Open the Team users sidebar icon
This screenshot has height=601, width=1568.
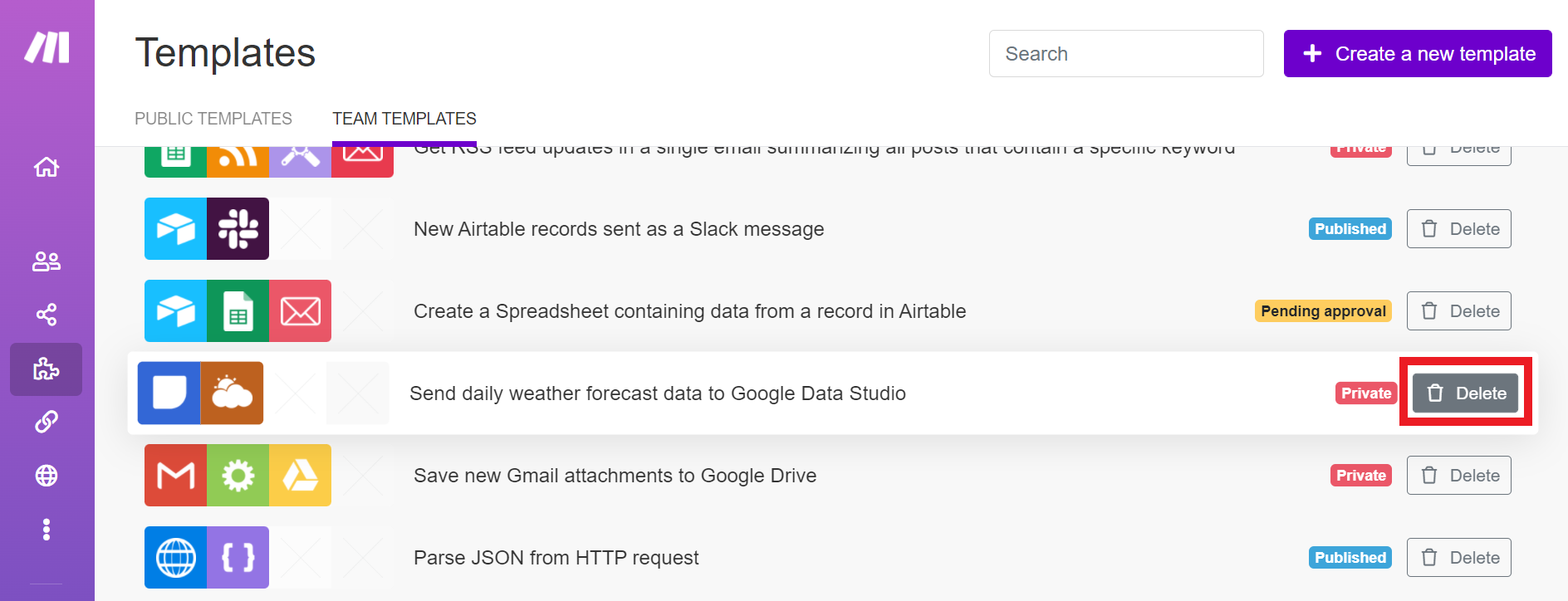pos(47,261)
